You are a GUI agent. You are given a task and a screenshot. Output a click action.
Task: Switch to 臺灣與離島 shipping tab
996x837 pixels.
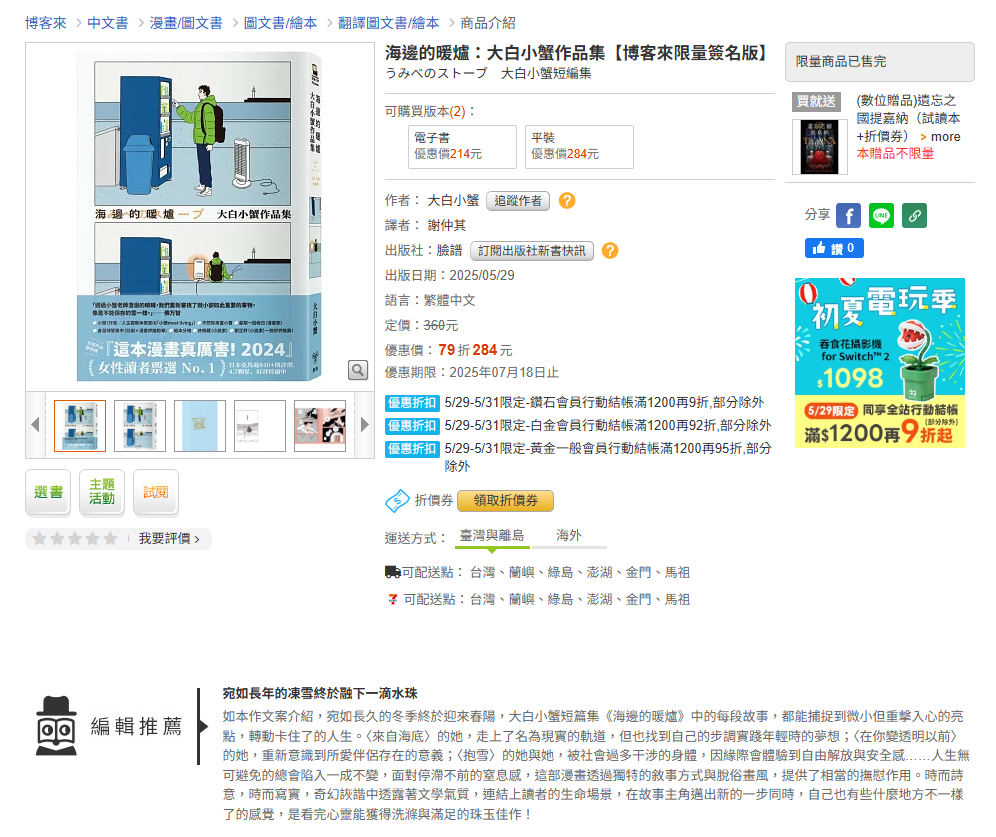pos(492,537)
